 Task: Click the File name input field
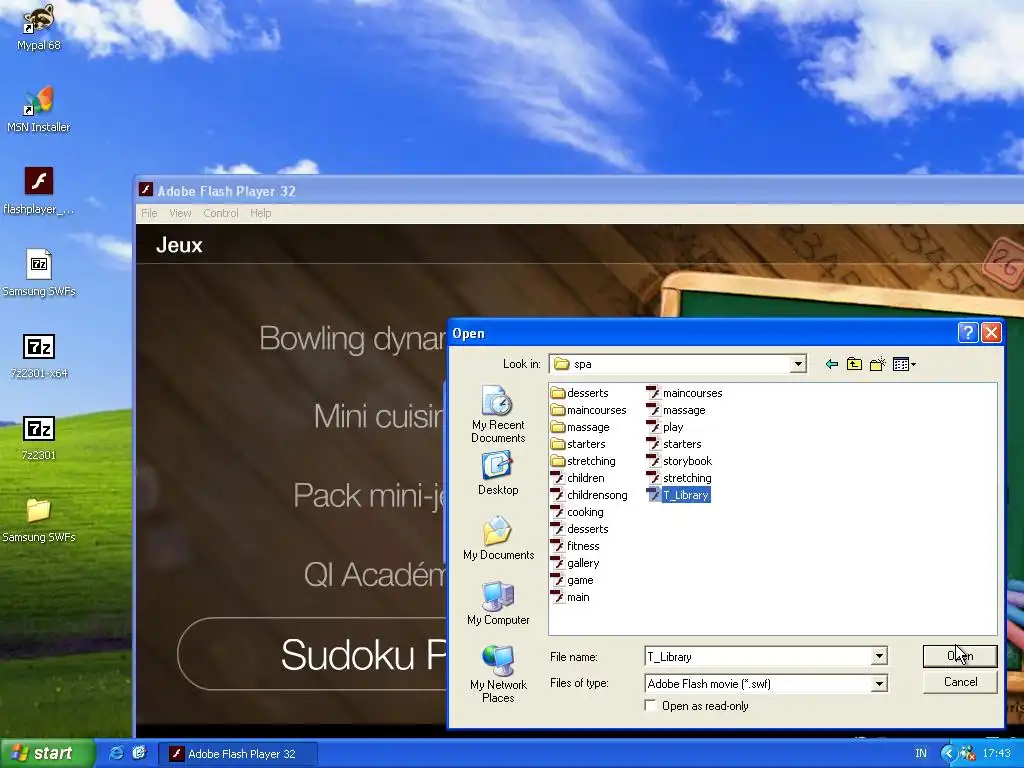pos(758,656)
